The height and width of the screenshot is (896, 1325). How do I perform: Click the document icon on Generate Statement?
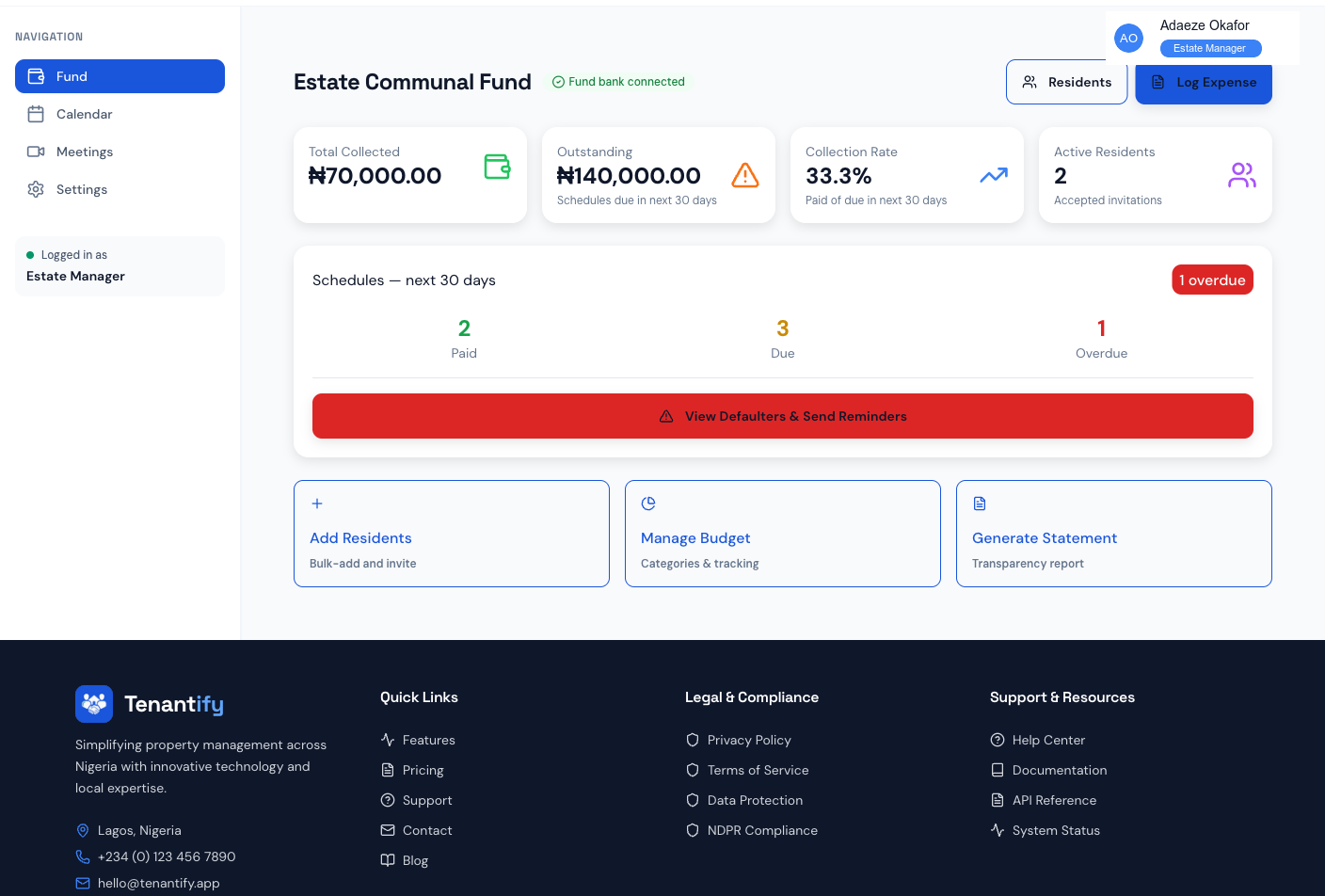pyautogui.click(x=980, y=504)
